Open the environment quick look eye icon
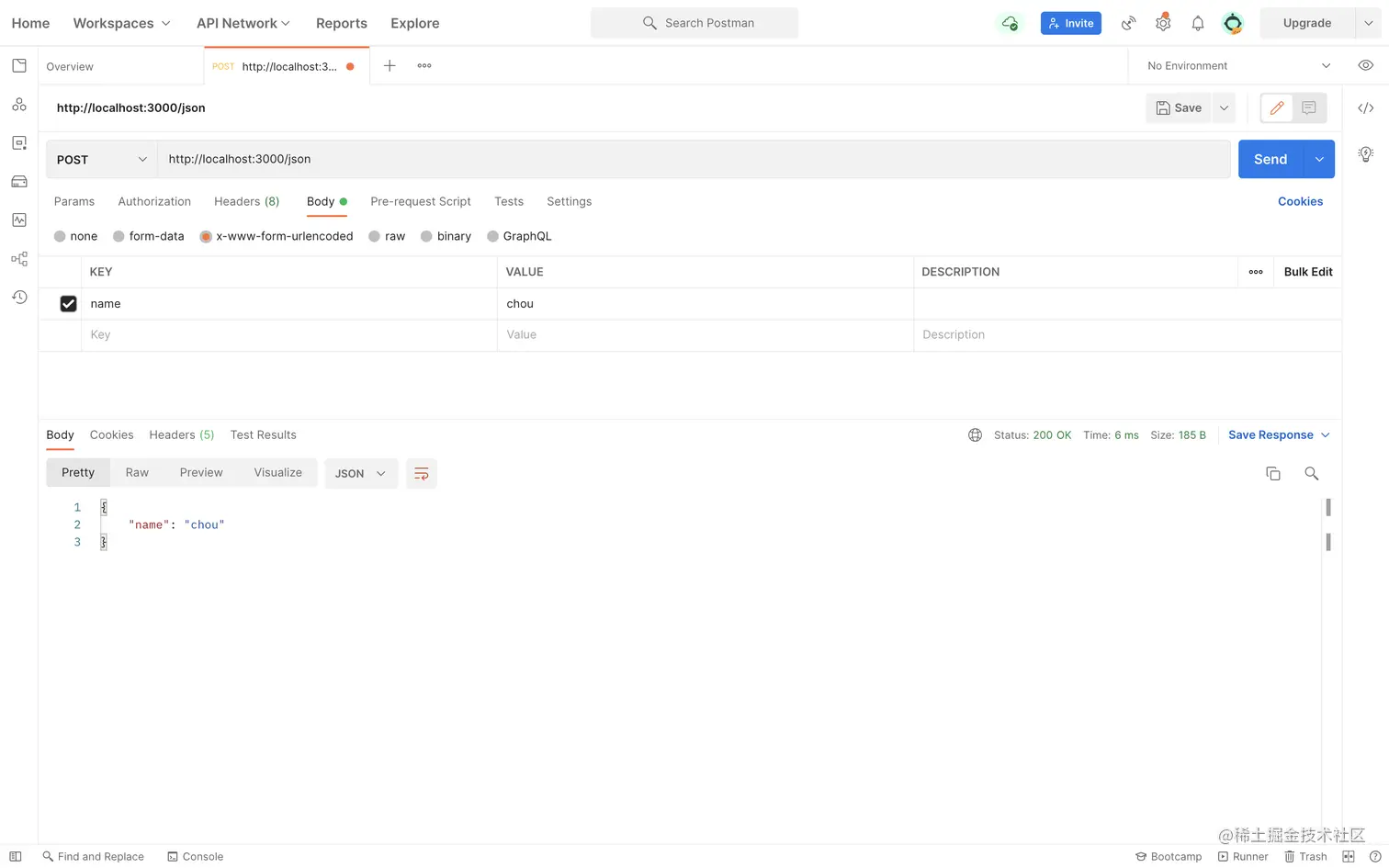The height and width of the screenshot is (868, 1389). click(x=1366, y=65)
